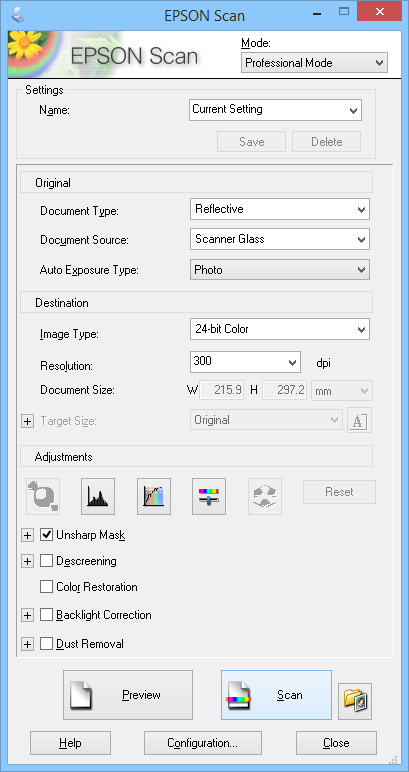The width and height of the screenshot is (409, 772).
Task: Expand the Descreening options
Action: pos(28,561)
